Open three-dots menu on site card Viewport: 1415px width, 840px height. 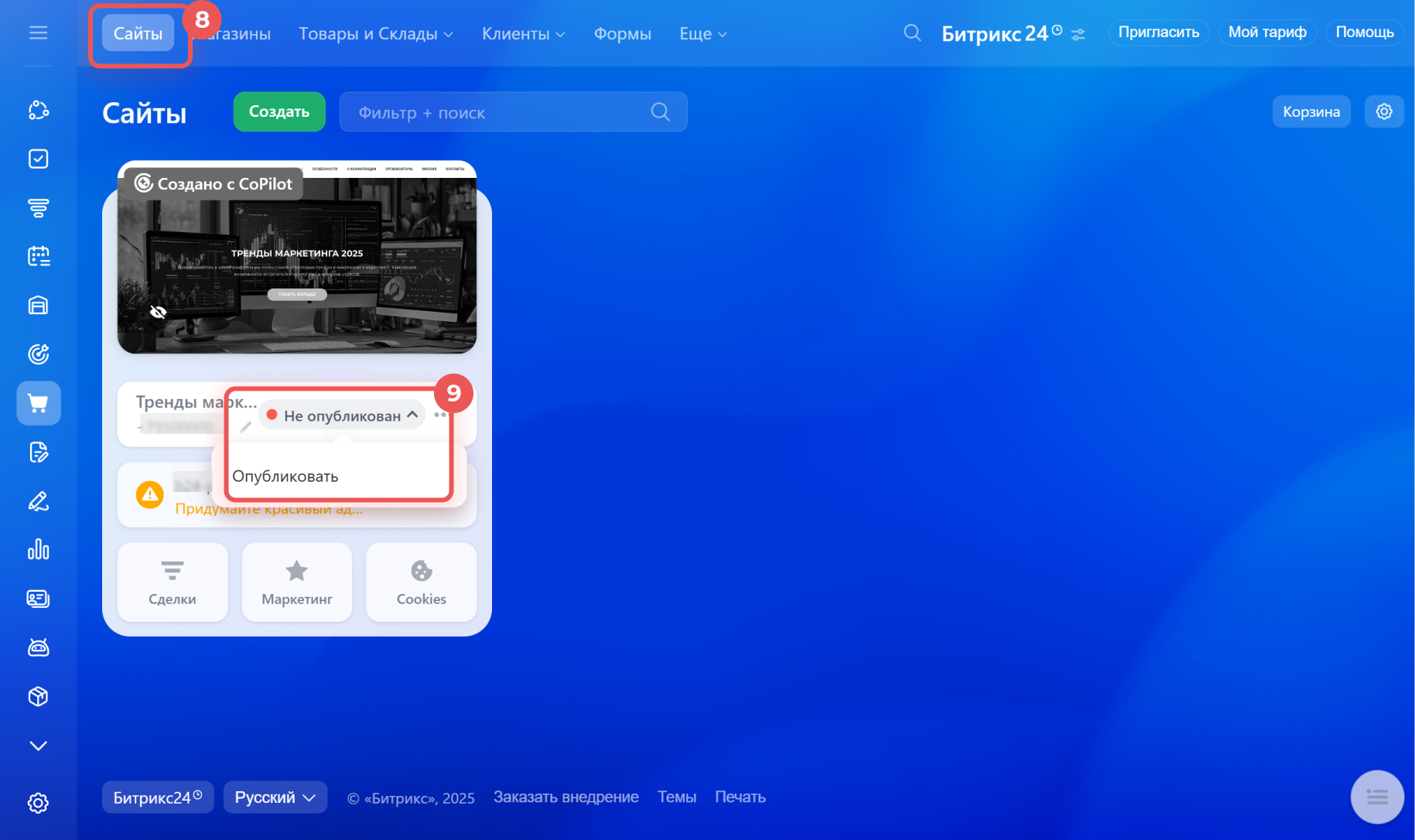tap(441, 415)
